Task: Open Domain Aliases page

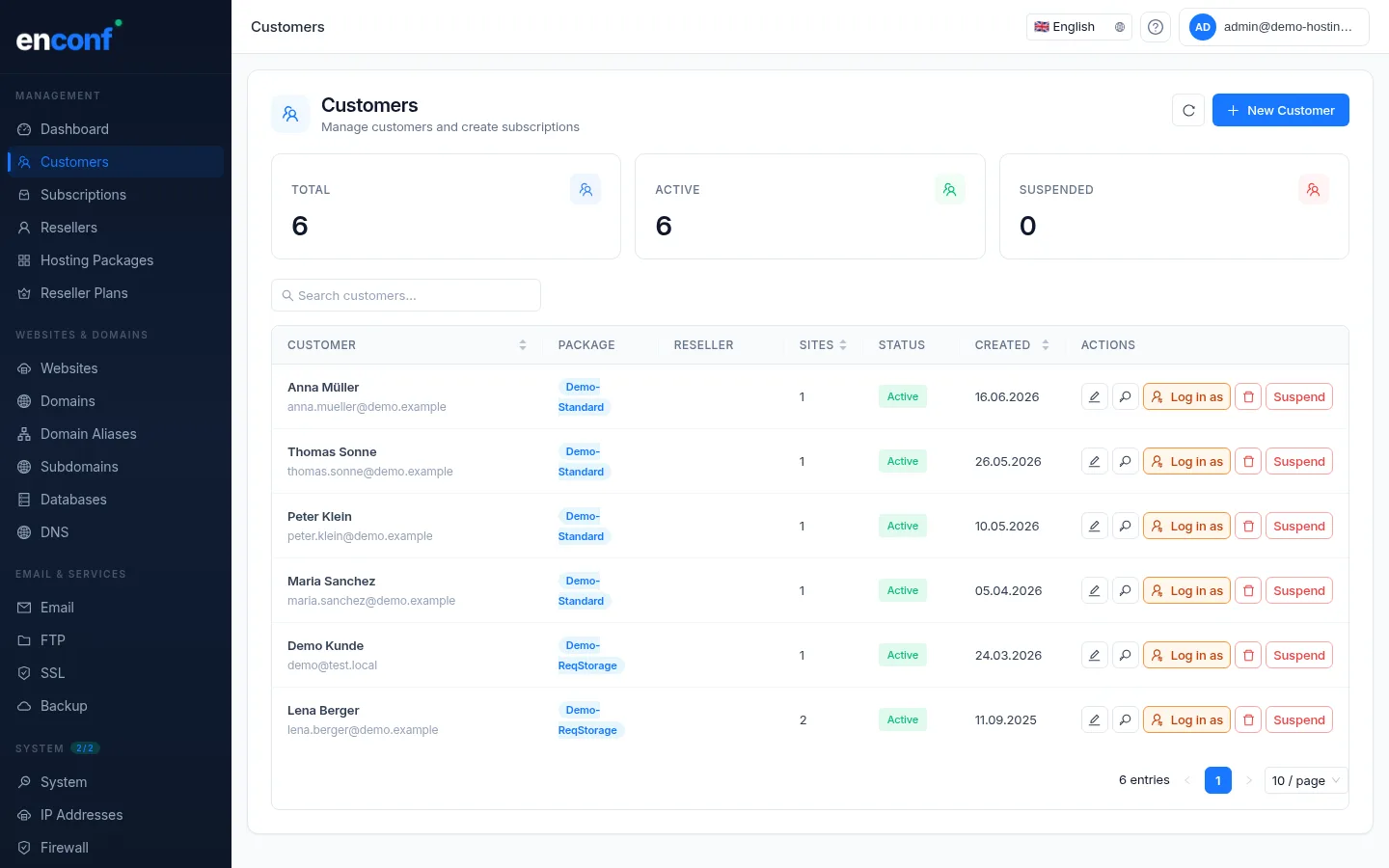Action: coord(116,434)
